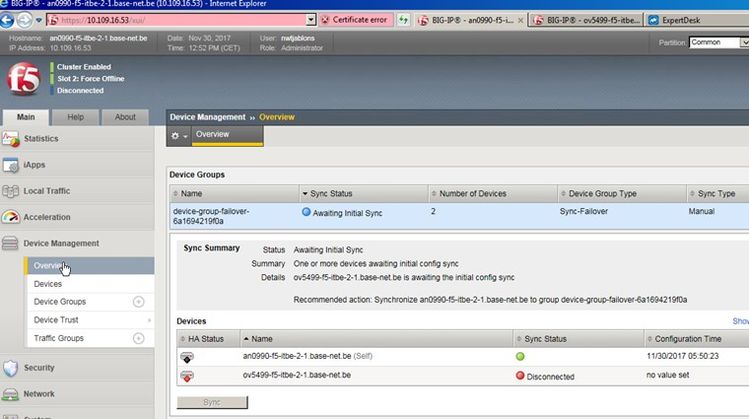Sort Devices table by Name column
The height and width of the screenshot is (419, 749).
coord(376,339)
